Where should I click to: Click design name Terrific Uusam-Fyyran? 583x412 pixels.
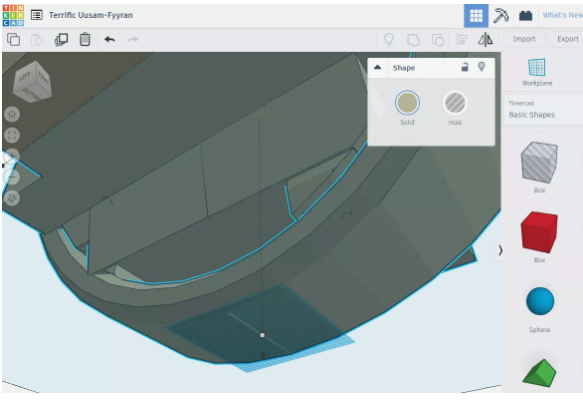(x=91, y=15)
